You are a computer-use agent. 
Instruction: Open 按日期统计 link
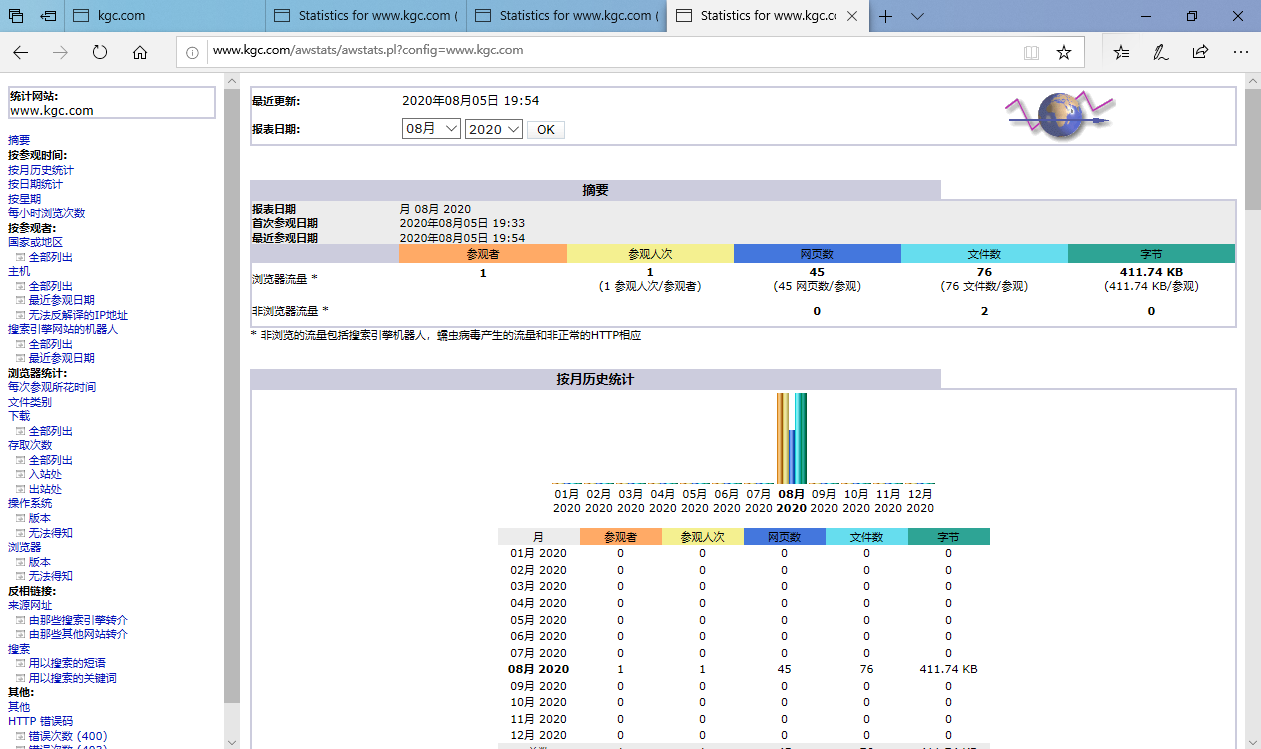35,184
